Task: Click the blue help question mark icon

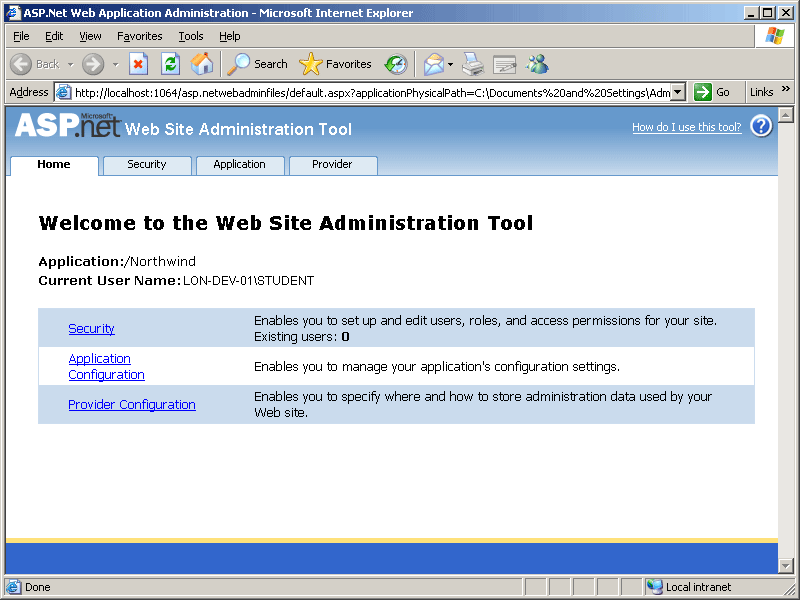Action: (x=761, y=126)
